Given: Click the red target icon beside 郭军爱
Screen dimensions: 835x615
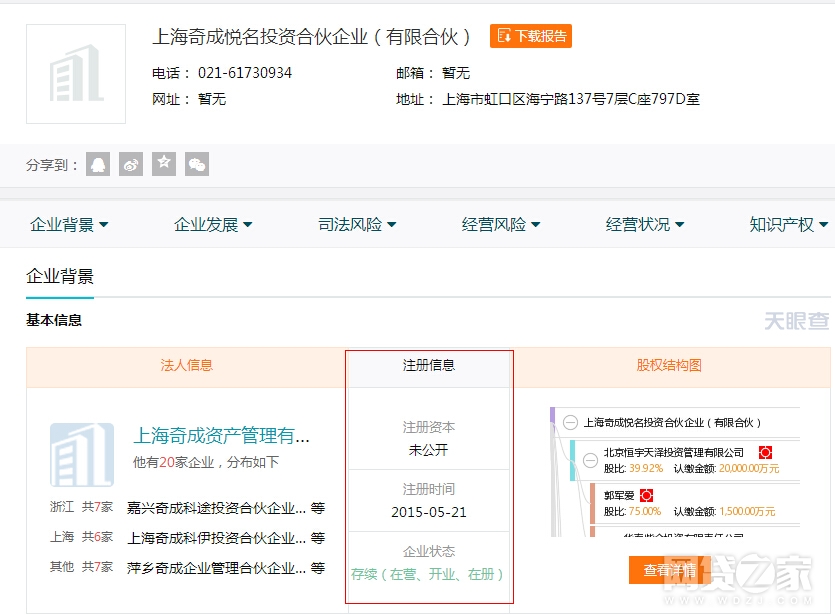Looking at the screenshot, I should pyautogui.click(x=647, y=495).
